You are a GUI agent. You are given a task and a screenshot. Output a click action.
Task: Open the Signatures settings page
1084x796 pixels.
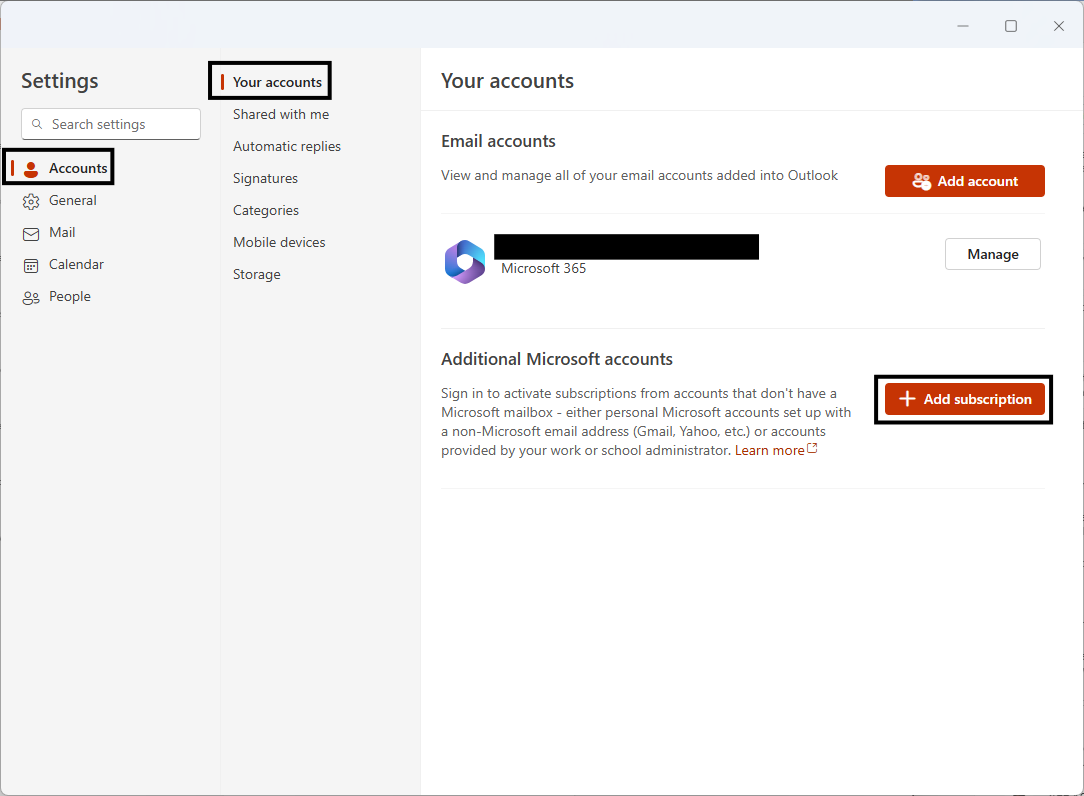(265, 178)
